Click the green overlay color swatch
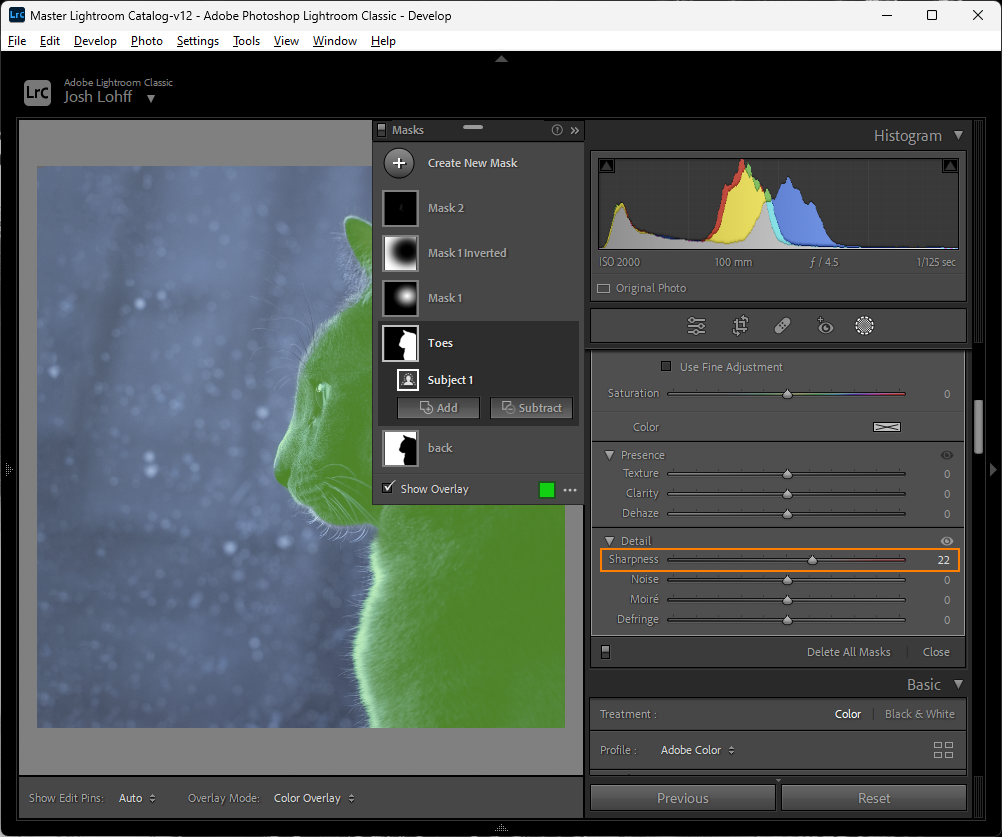The image size is (1002, 837). coord(547,490)
